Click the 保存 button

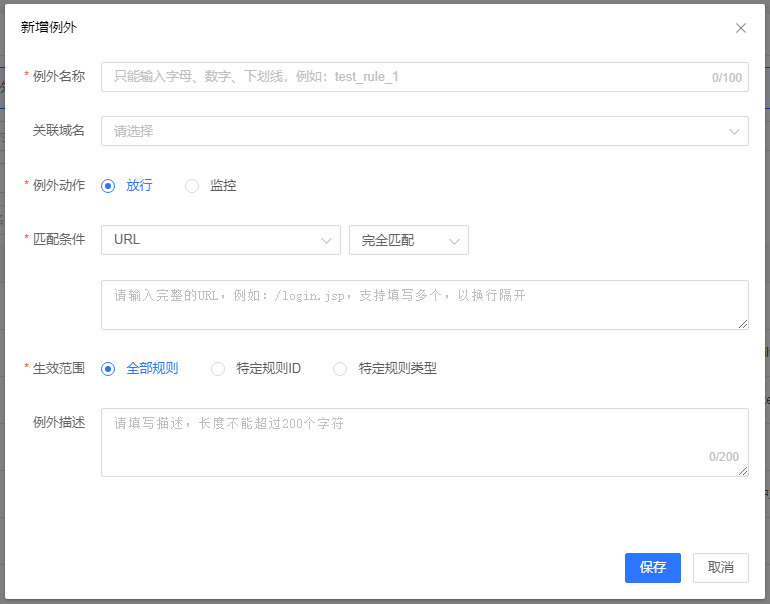coord(653,568)
